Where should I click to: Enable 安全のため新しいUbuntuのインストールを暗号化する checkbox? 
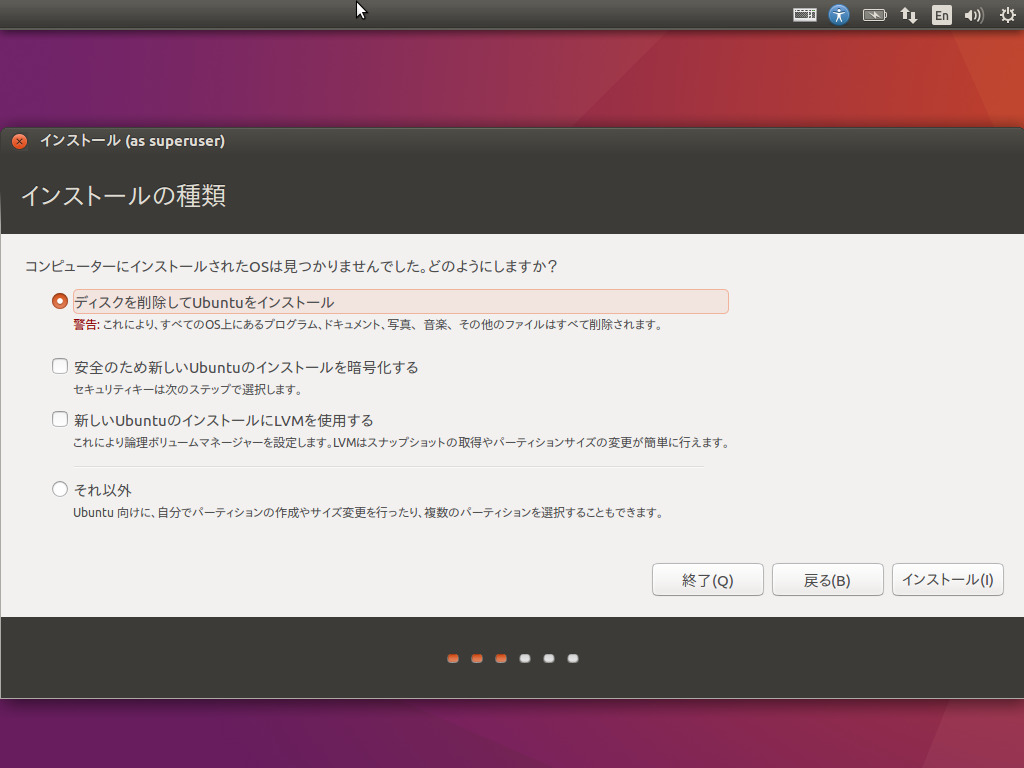[59, 366]
